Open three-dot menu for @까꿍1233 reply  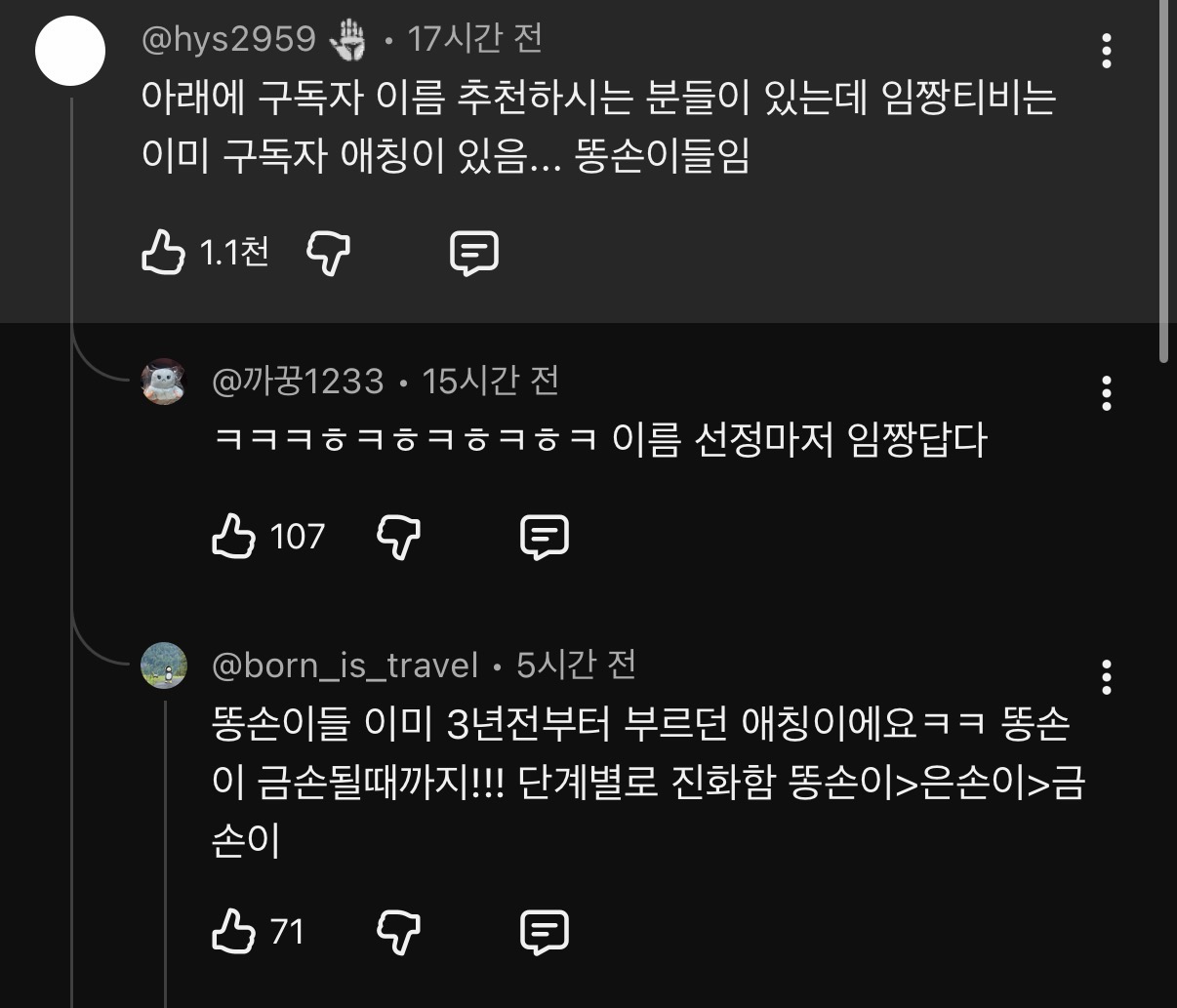click(x=1106, y=393)
